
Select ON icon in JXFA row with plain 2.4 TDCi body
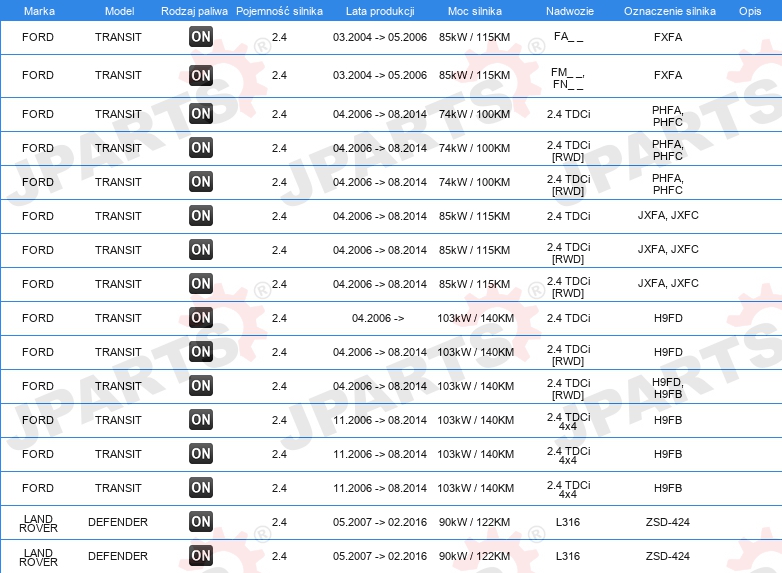[x=201, y=215]
